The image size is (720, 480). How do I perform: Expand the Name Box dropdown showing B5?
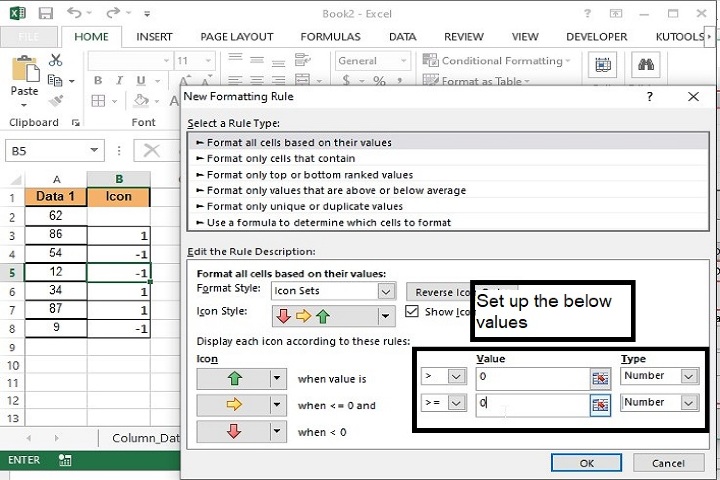[x=94, y=150]
